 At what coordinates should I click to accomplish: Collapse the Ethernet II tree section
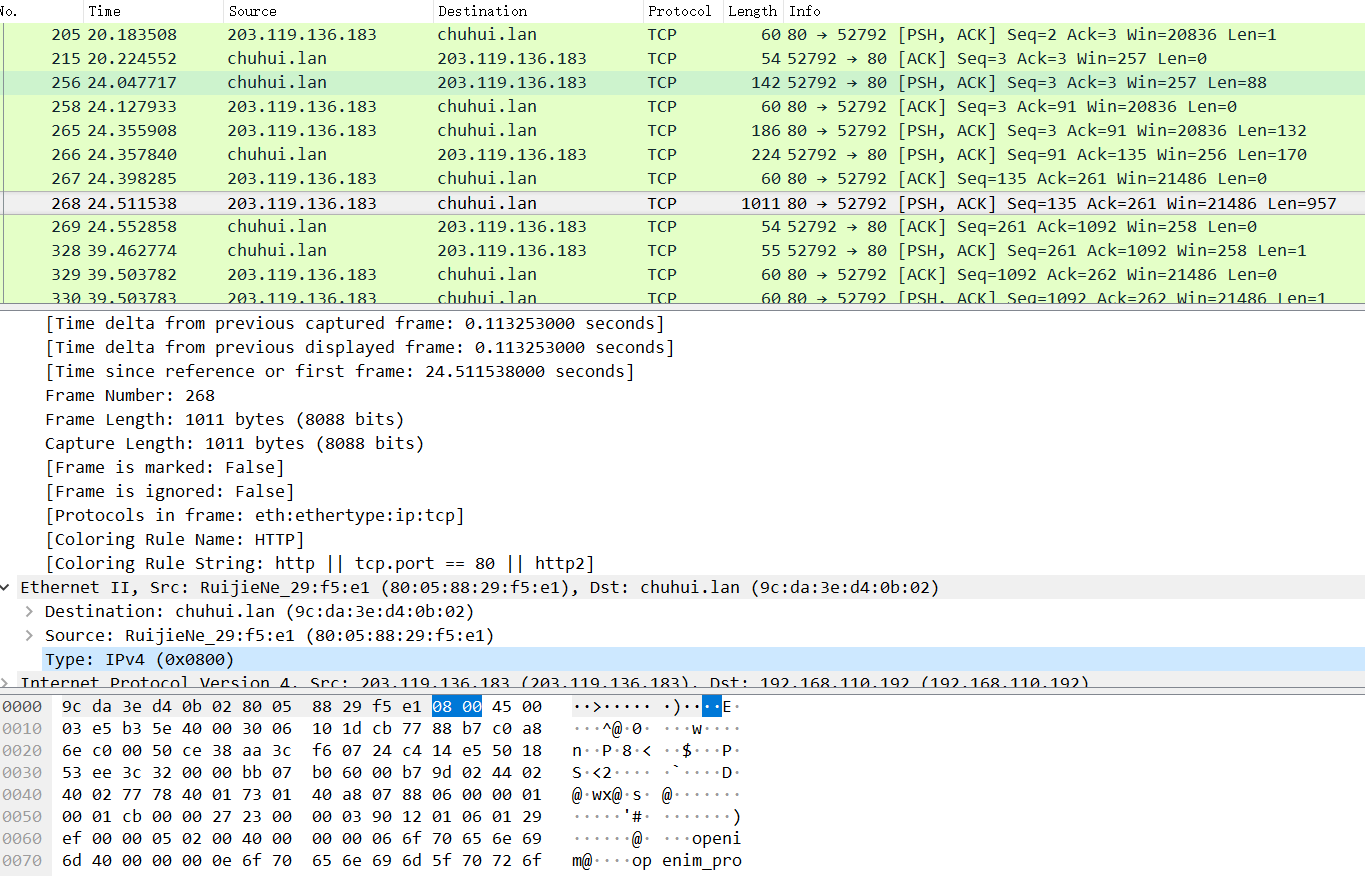7,588
